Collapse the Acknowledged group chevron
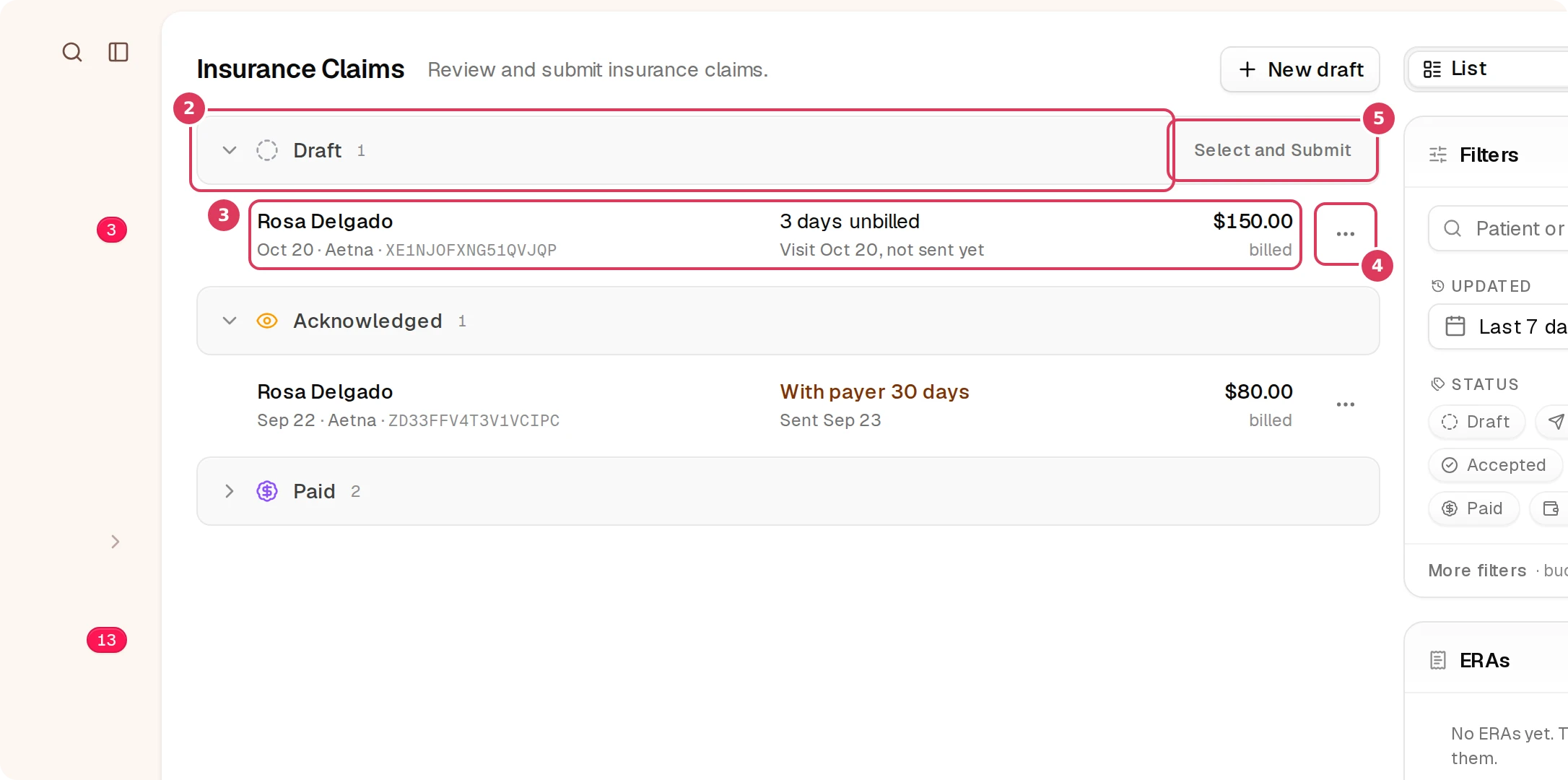The height and width of the screenshot is (780, 1568). [x=230, y=321]
